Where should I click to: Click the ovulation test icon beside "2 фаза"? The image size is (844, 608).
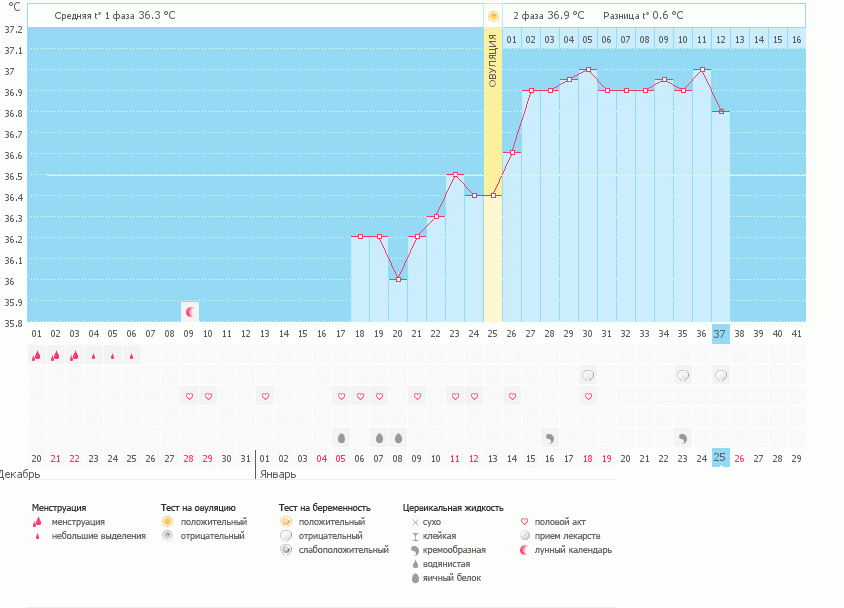492,16
